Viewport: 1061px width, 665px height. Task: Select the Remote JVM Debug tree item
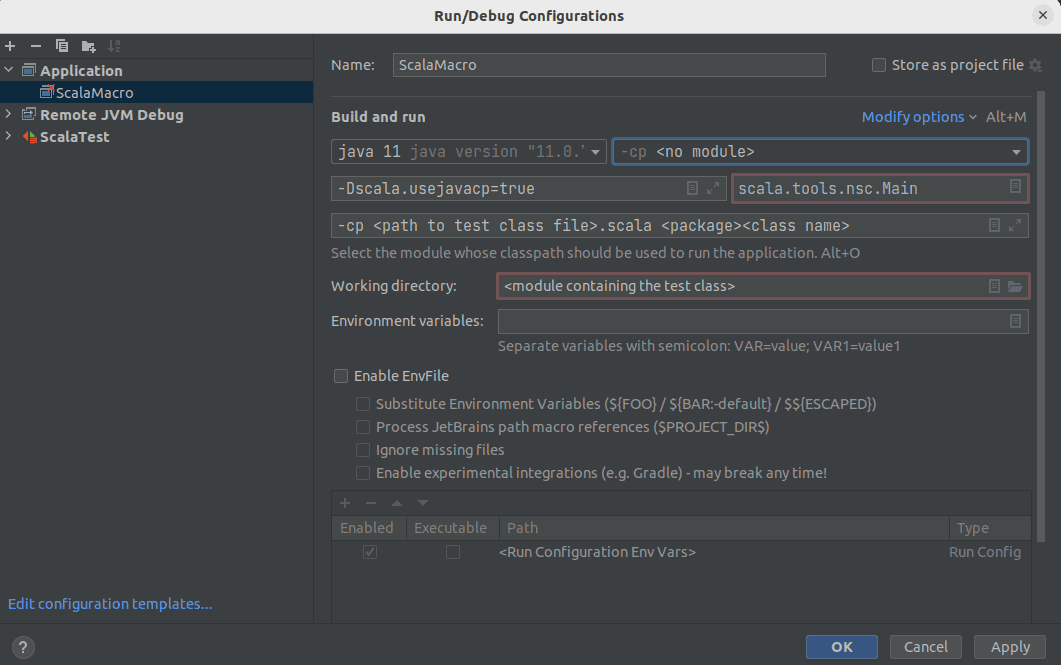point(112,115)
